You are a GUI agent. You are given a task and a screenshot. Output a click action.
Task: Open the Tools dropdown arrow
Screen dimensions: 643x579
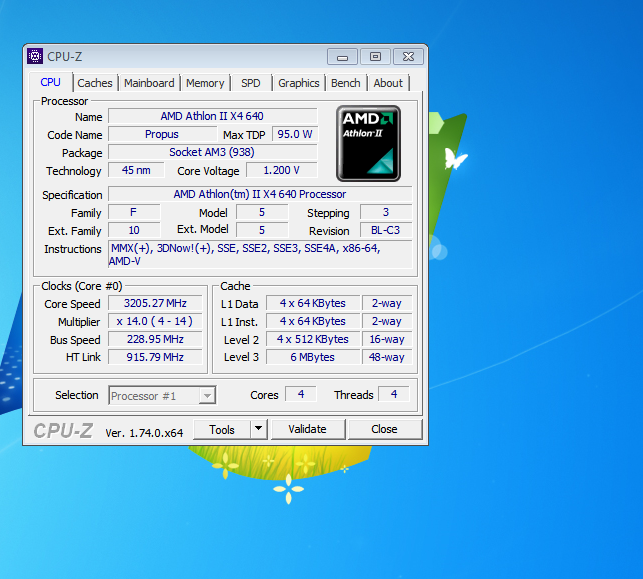258,429
